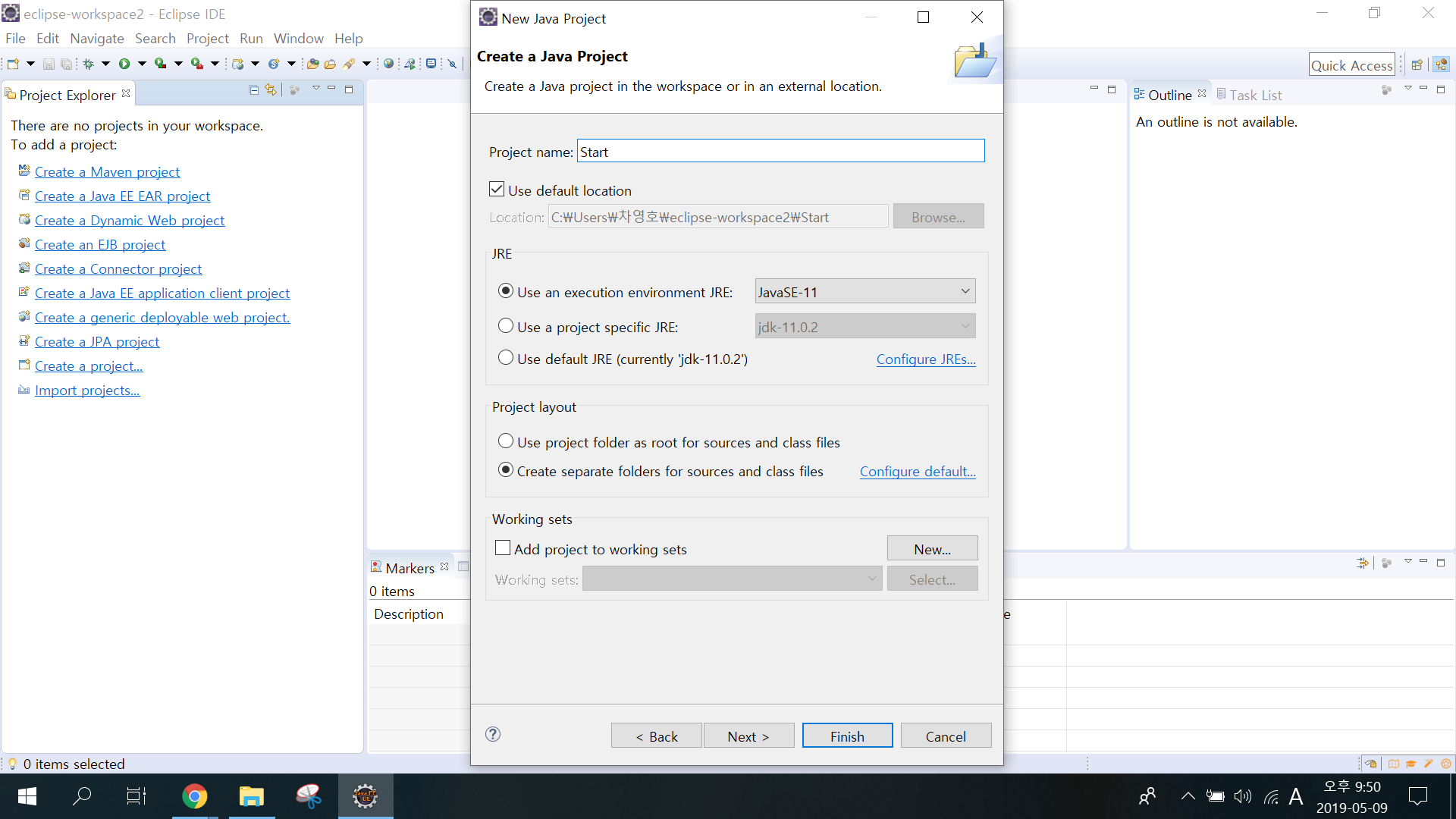The image size is (1456, 819).
Task: Switch to the Task List tab
Action: [x=1254, y=95]
